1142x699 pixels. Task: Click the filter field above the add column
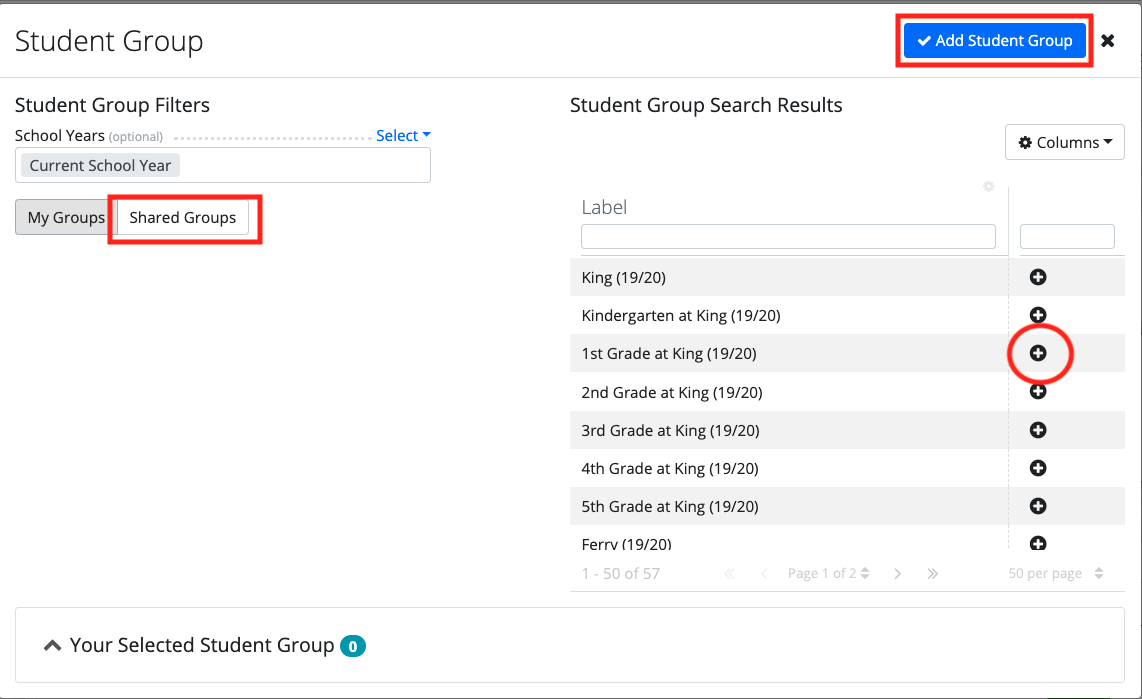click(1067, 237)
